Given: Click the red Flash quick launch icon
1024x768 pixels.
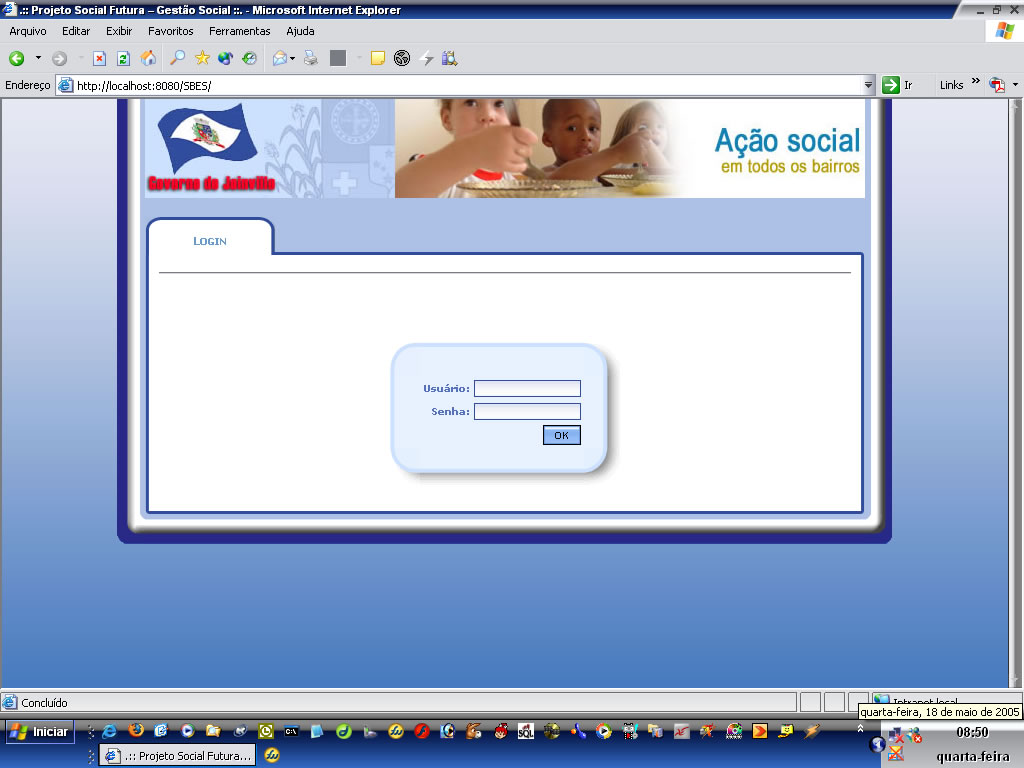Looking at the screenshot, I should coord(422,731).
